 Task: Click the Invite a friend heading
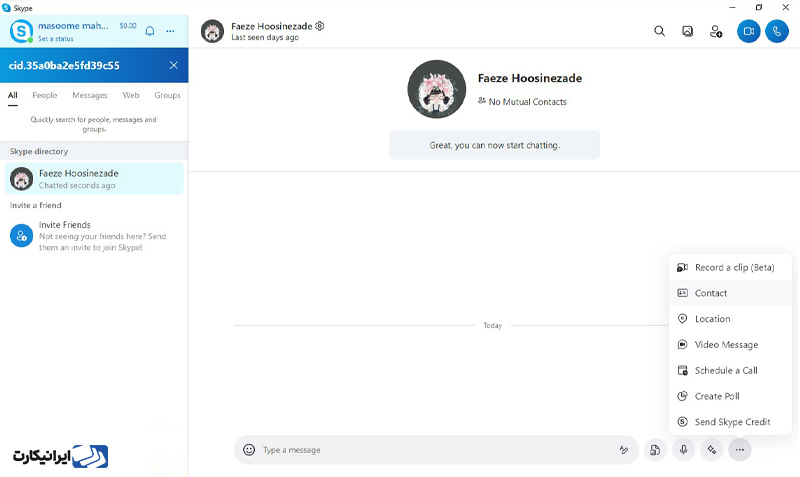35,205
